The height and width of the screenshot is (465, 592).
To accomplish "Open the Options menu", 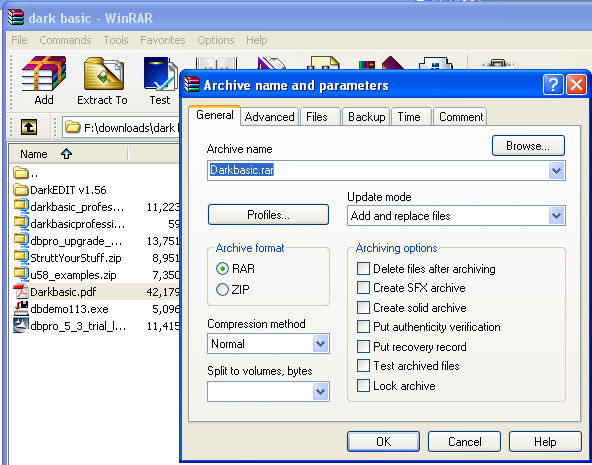I will [216, 40].
